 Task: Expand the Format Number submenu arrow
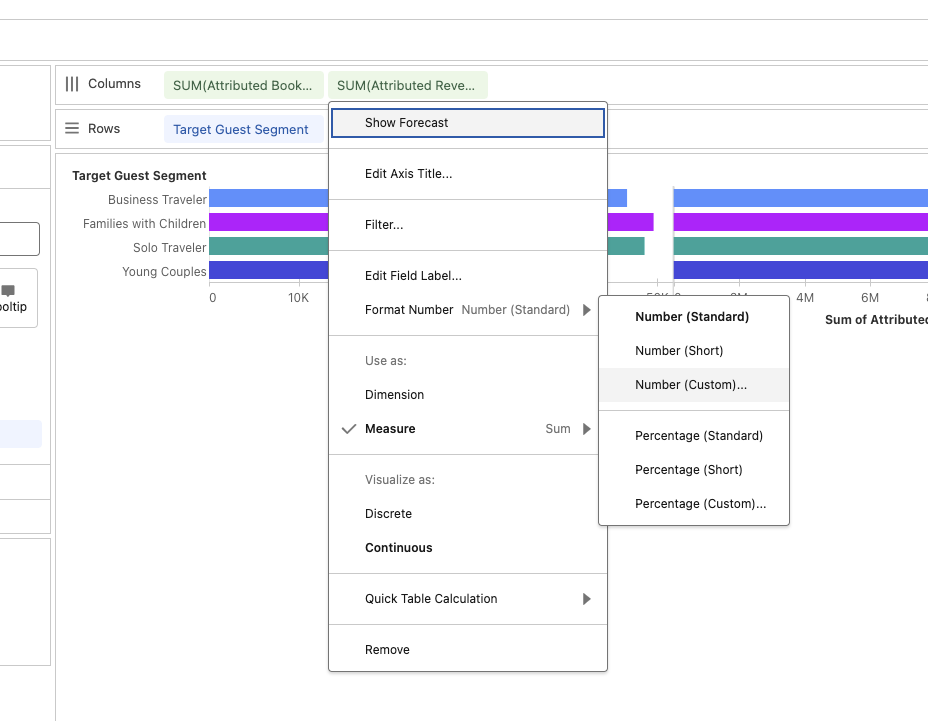coord(587,310)
